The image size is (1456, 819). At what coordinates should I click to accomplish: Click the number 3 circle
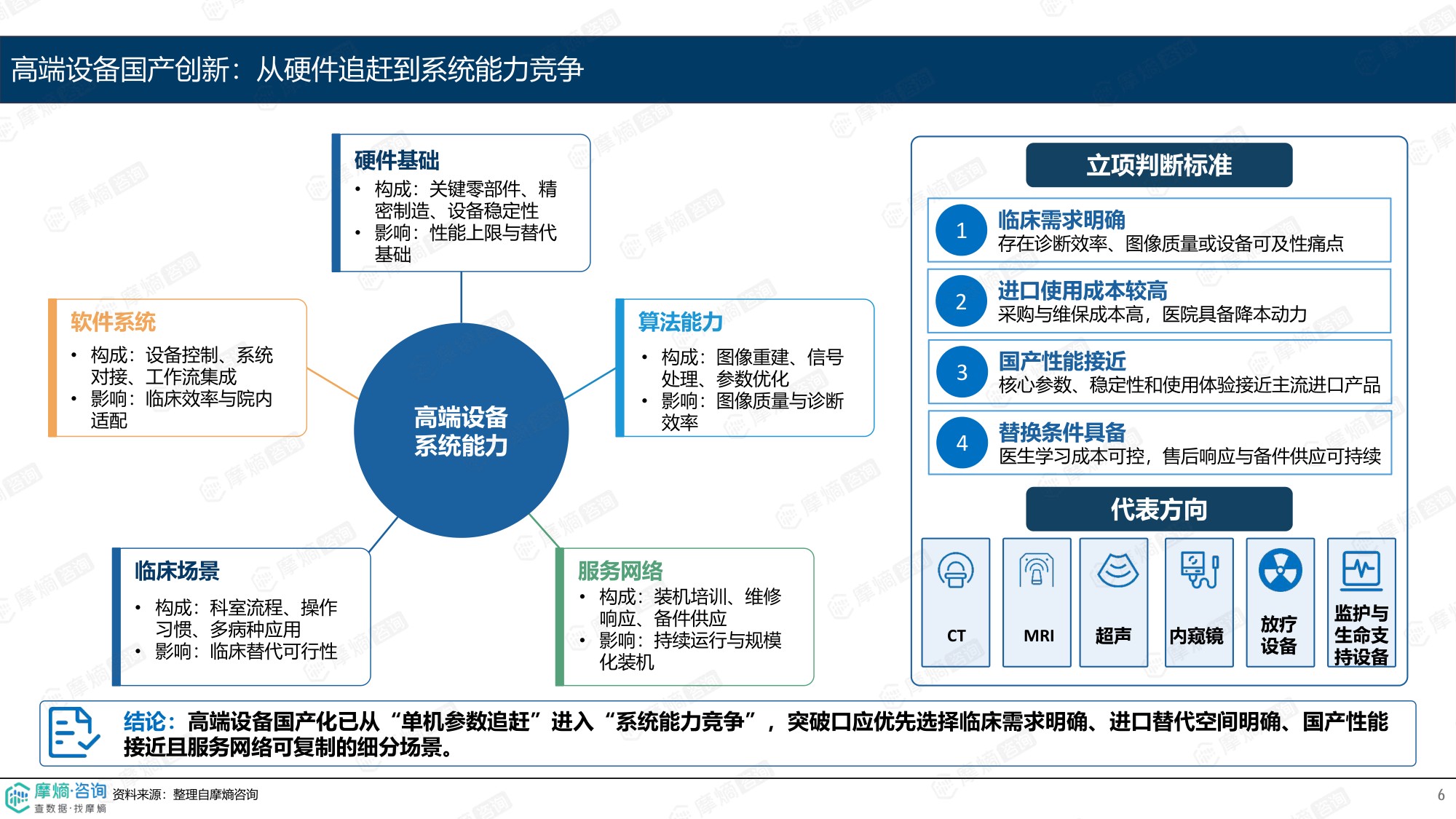point(962,372)
